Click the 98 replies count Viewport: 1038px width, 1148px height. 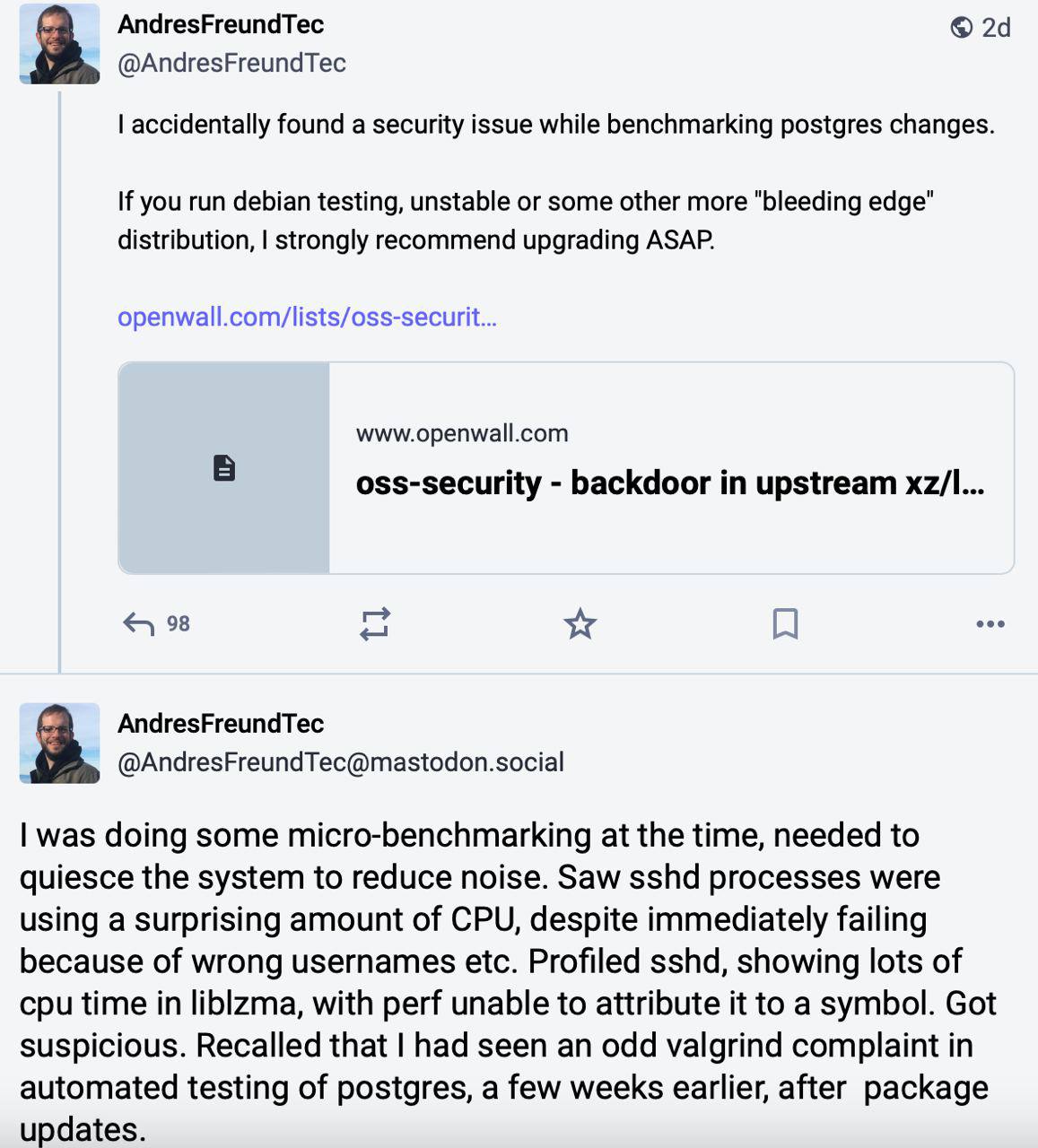point(179,623)
